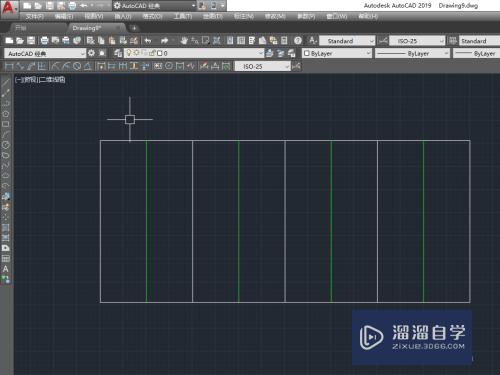Click Copy icon in standard toolbar

coord(101,41)
